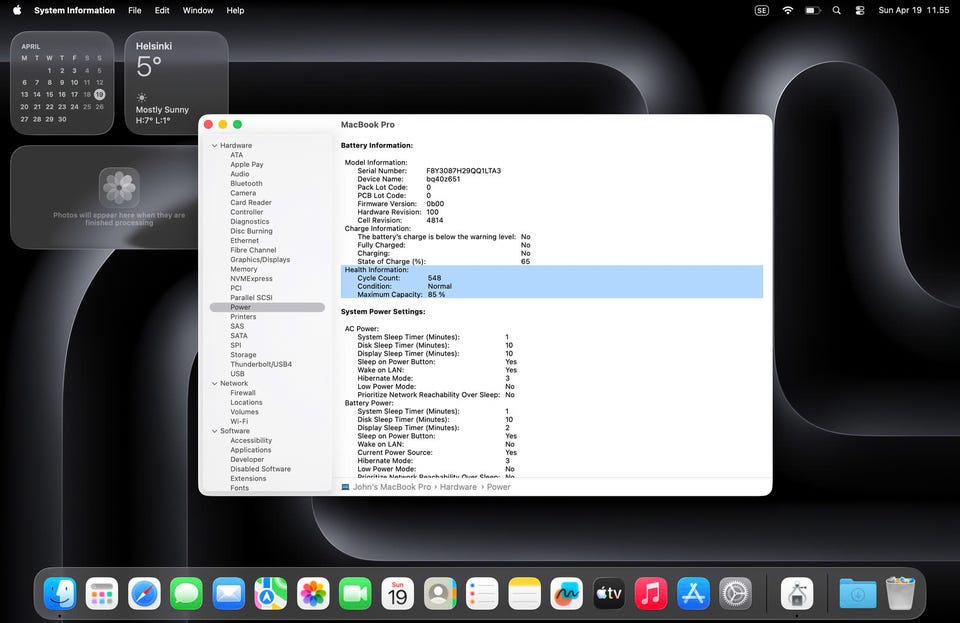Collapse the Hardware section

[214, 146]
